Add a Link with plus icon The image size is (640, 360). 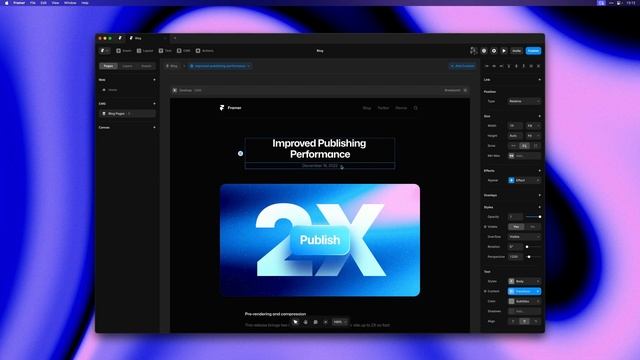pos(540,80)
